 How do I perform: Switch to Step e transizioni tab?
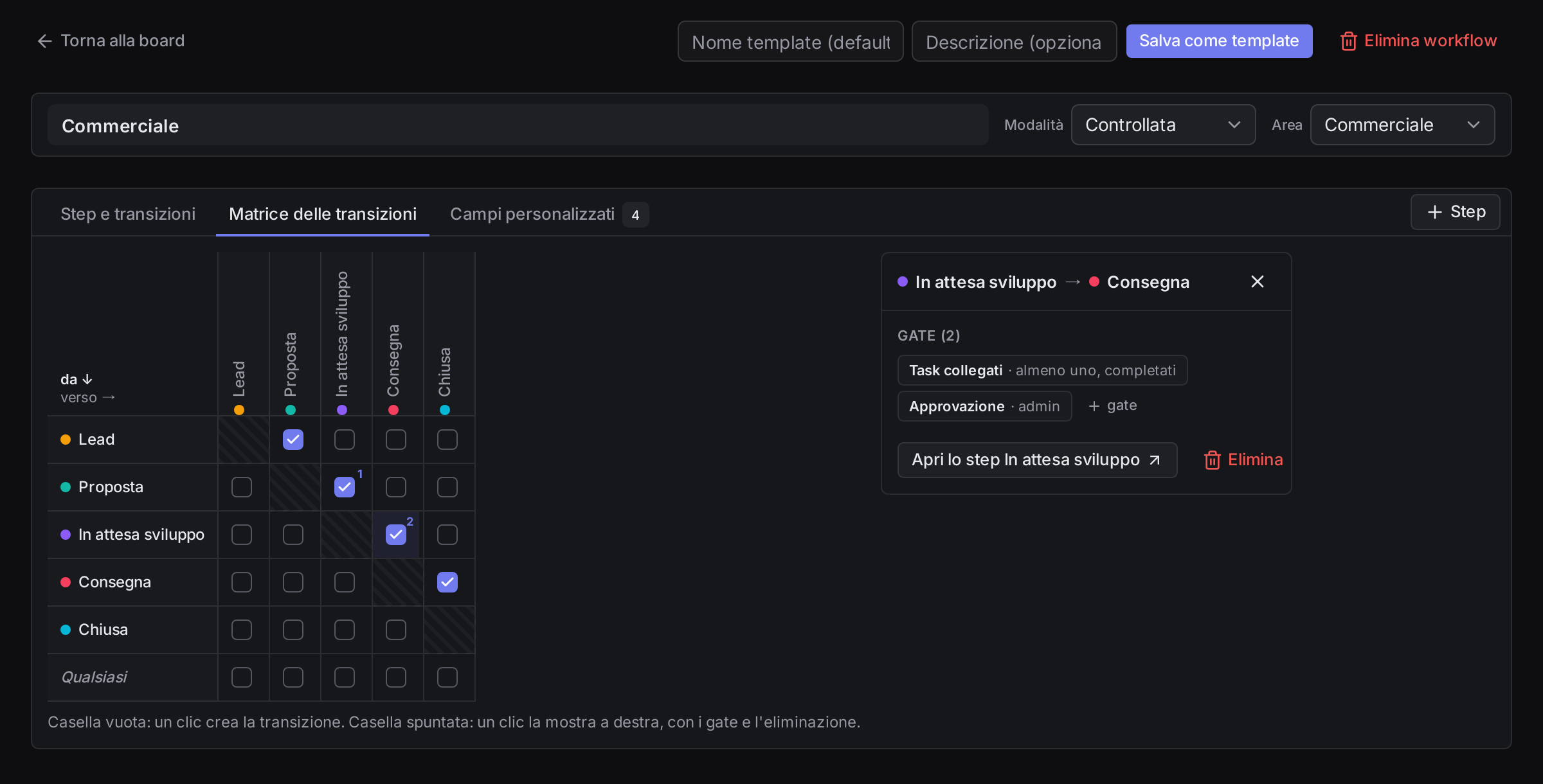[128, 214]
